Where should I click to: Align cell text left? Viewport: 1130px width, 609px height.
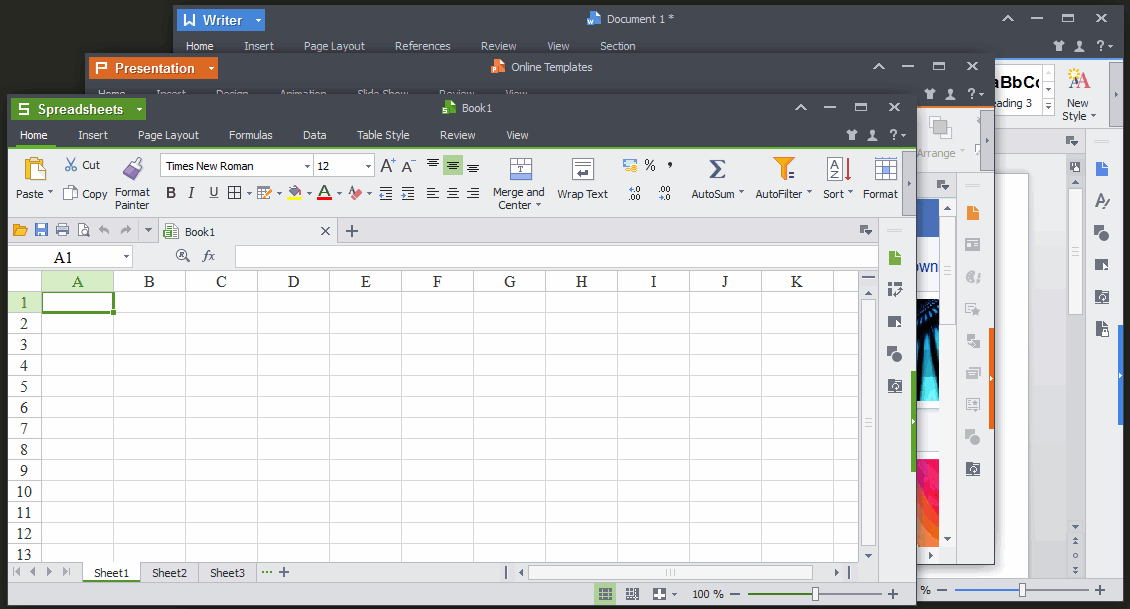click(432, 193)
